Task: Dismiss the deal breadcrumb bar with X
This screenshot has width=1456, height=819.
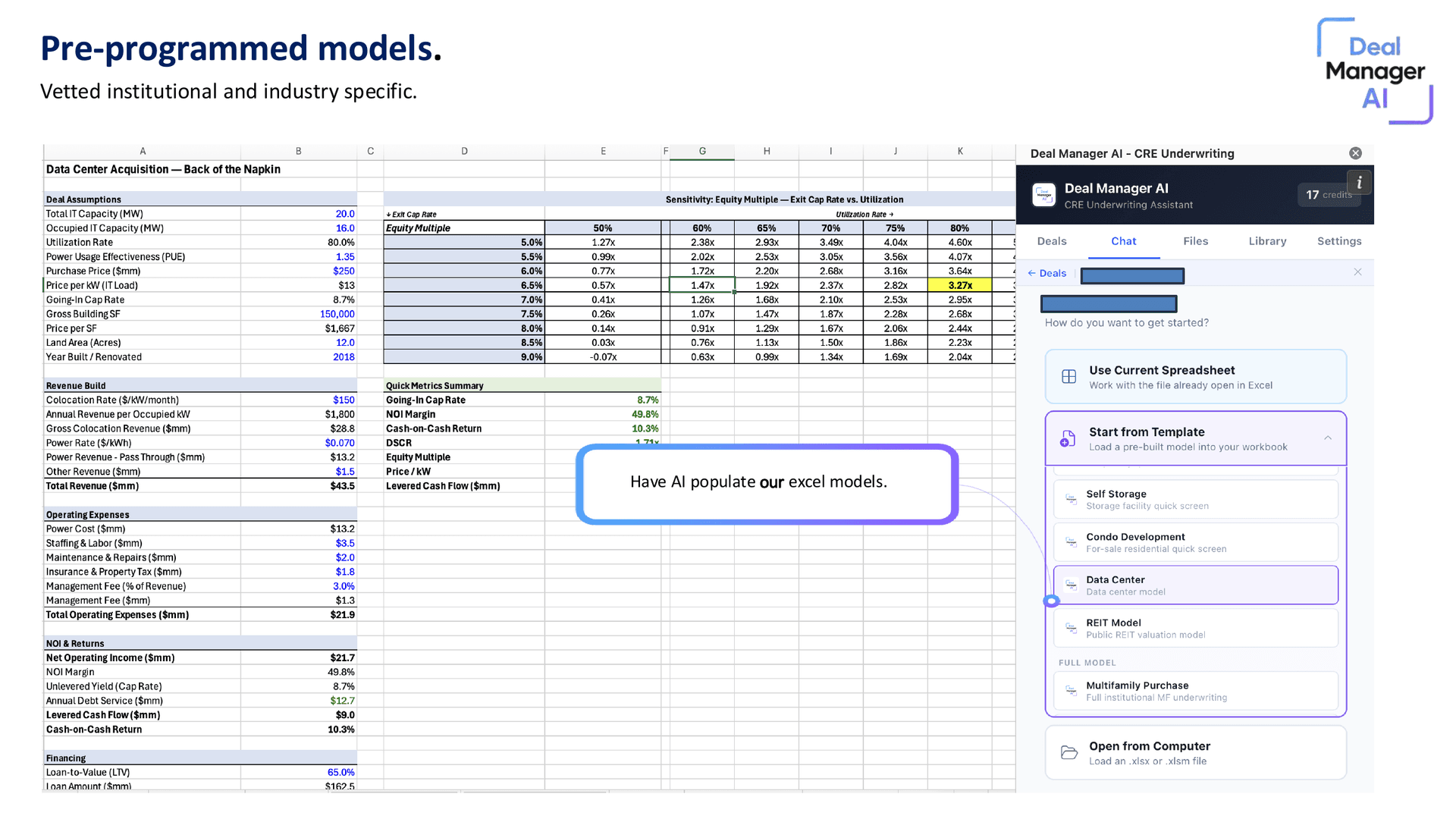Action: (1357, 272)
